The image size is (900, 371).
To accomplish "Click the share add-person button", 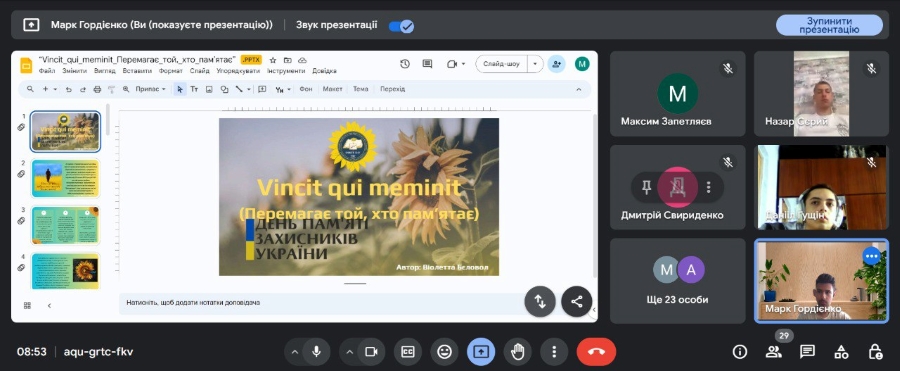I will pyautogui.click(x=556, y=64).
